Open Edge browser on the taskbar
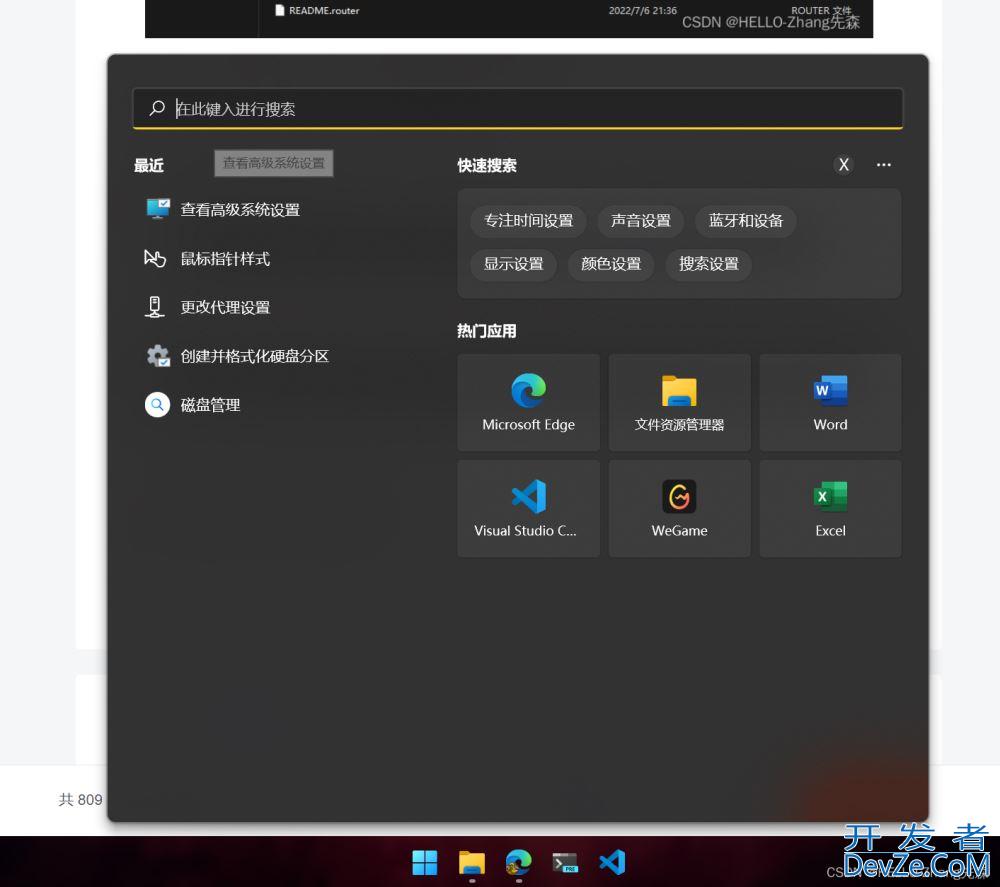 pos(518,863)
